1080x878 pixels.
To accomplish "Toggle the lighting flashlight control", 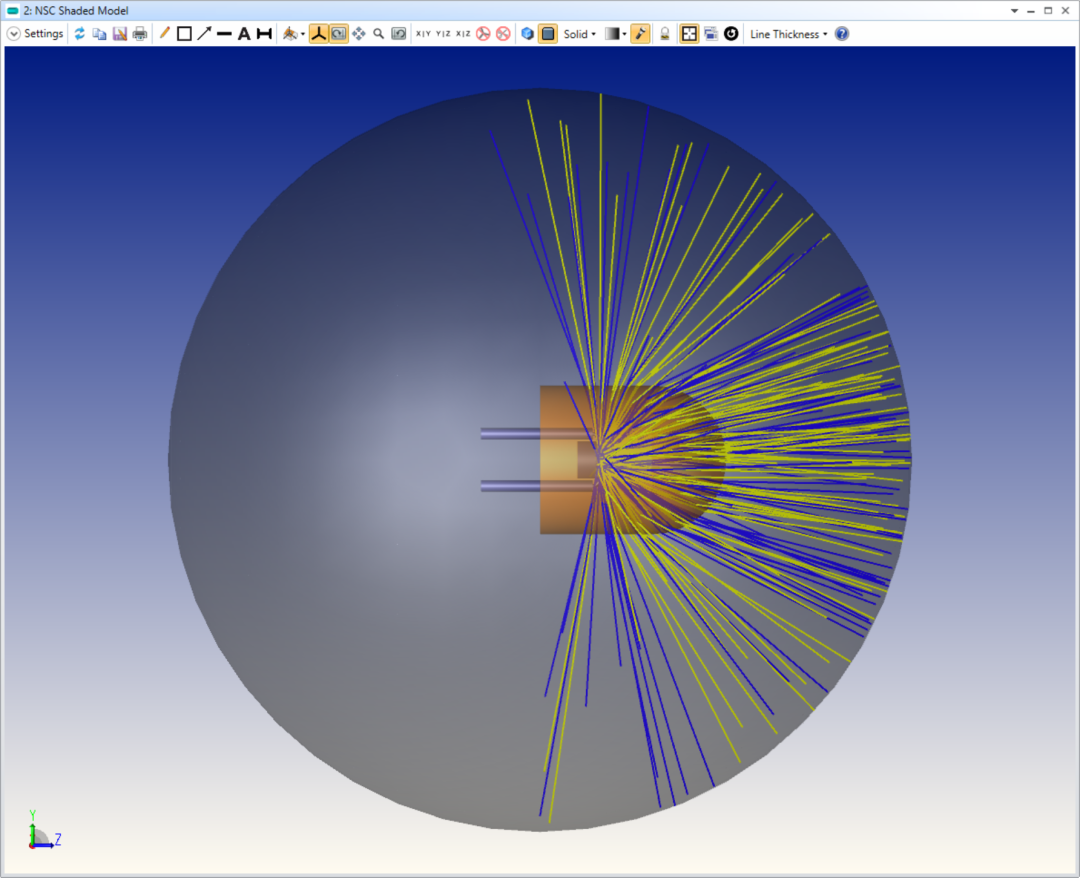I will pyautogui.click(x=641, y=33).
